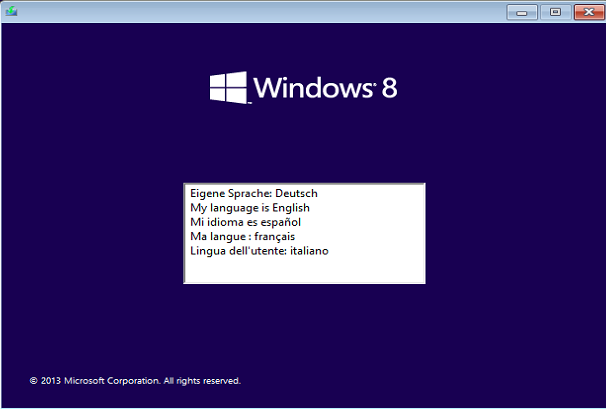Minimize the setup window
The width and height of the screenshot is (606, 409).
522,12
